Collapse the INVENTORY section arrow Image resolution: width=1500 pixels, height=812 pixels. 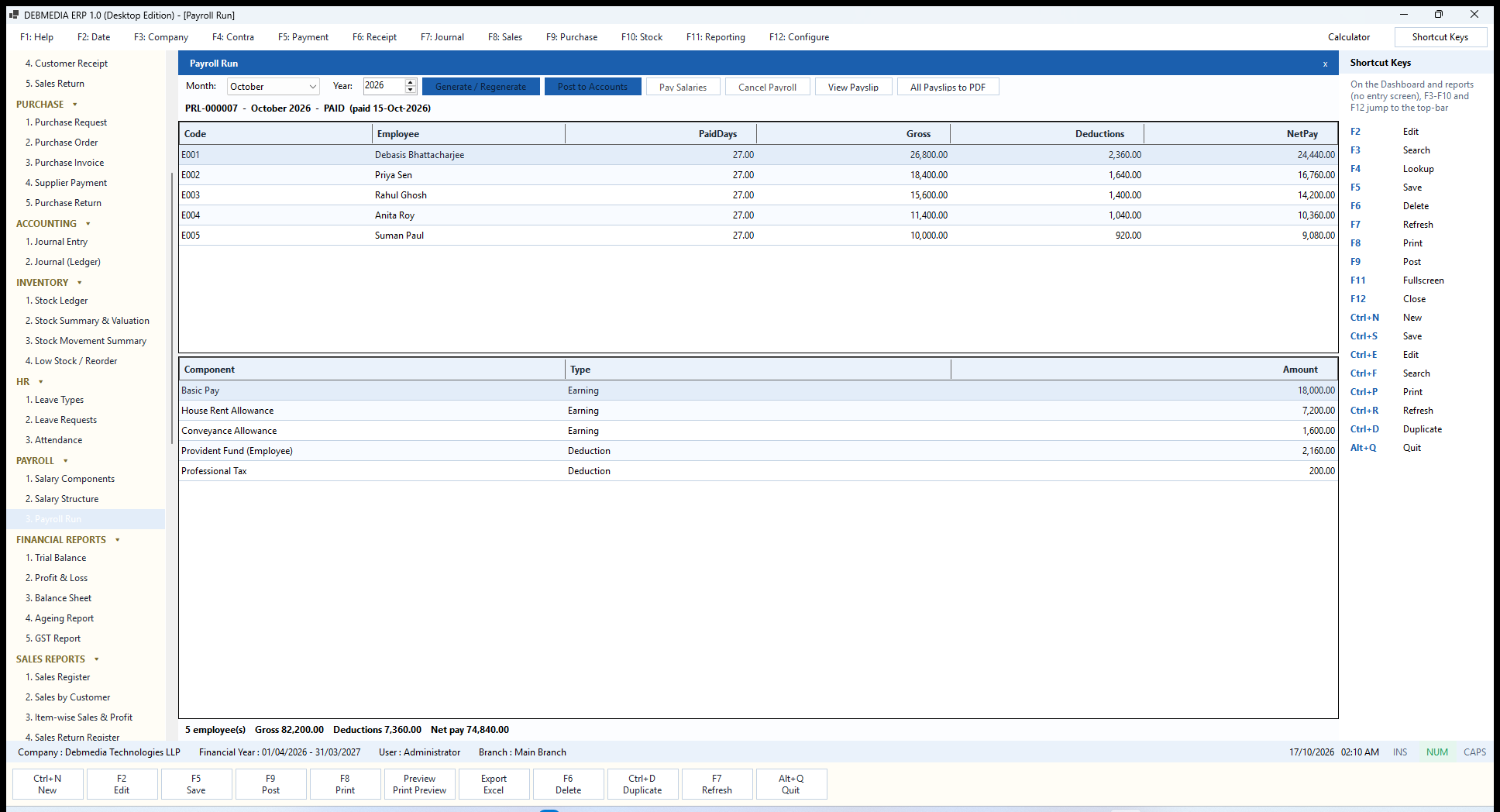tap(80, 283)
